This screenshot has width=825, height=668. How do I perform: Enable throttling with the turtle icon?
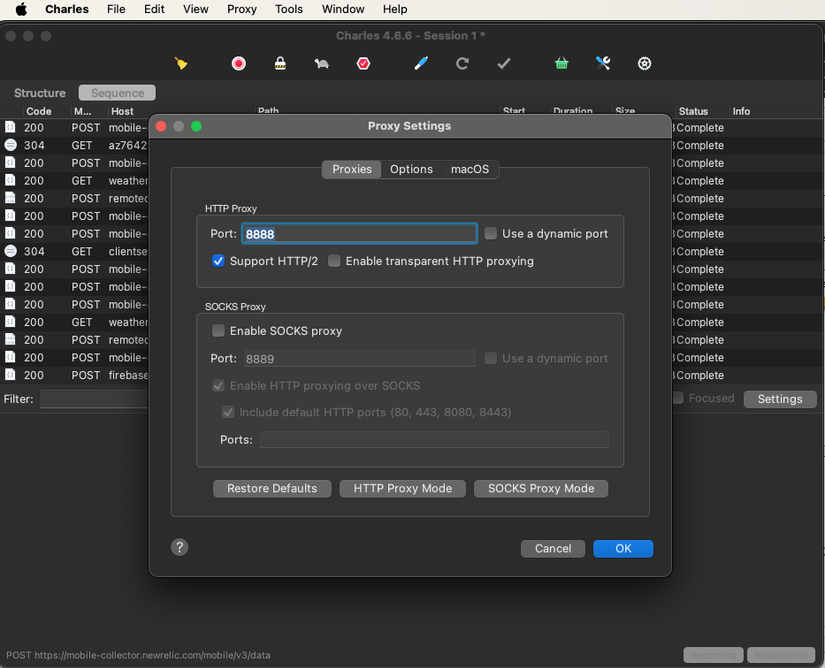pos(321,63)
